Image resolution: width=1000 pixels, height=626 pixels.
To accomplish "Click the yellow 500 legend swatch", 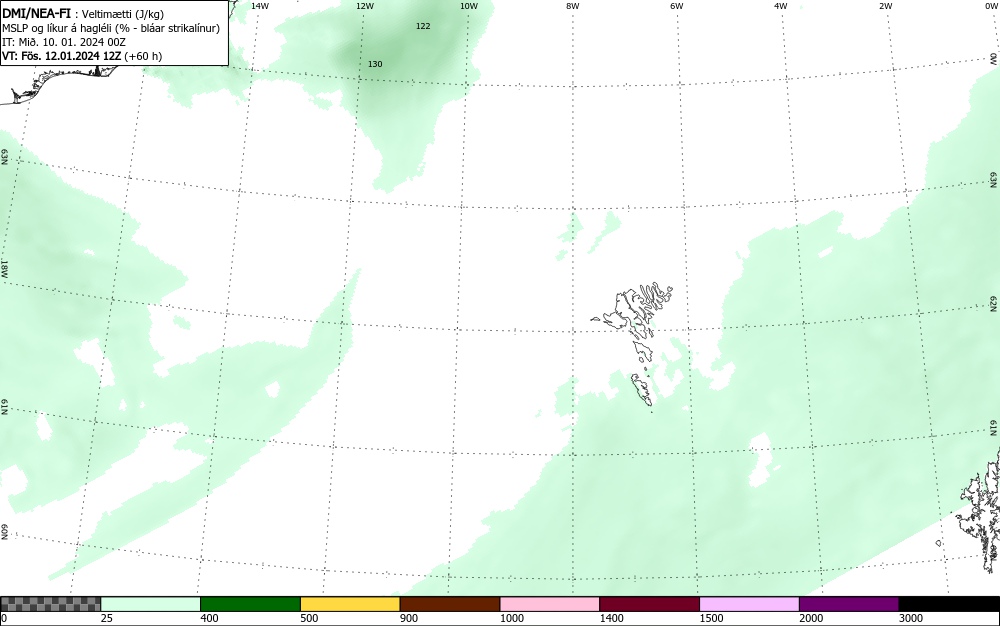I will 350,604.
